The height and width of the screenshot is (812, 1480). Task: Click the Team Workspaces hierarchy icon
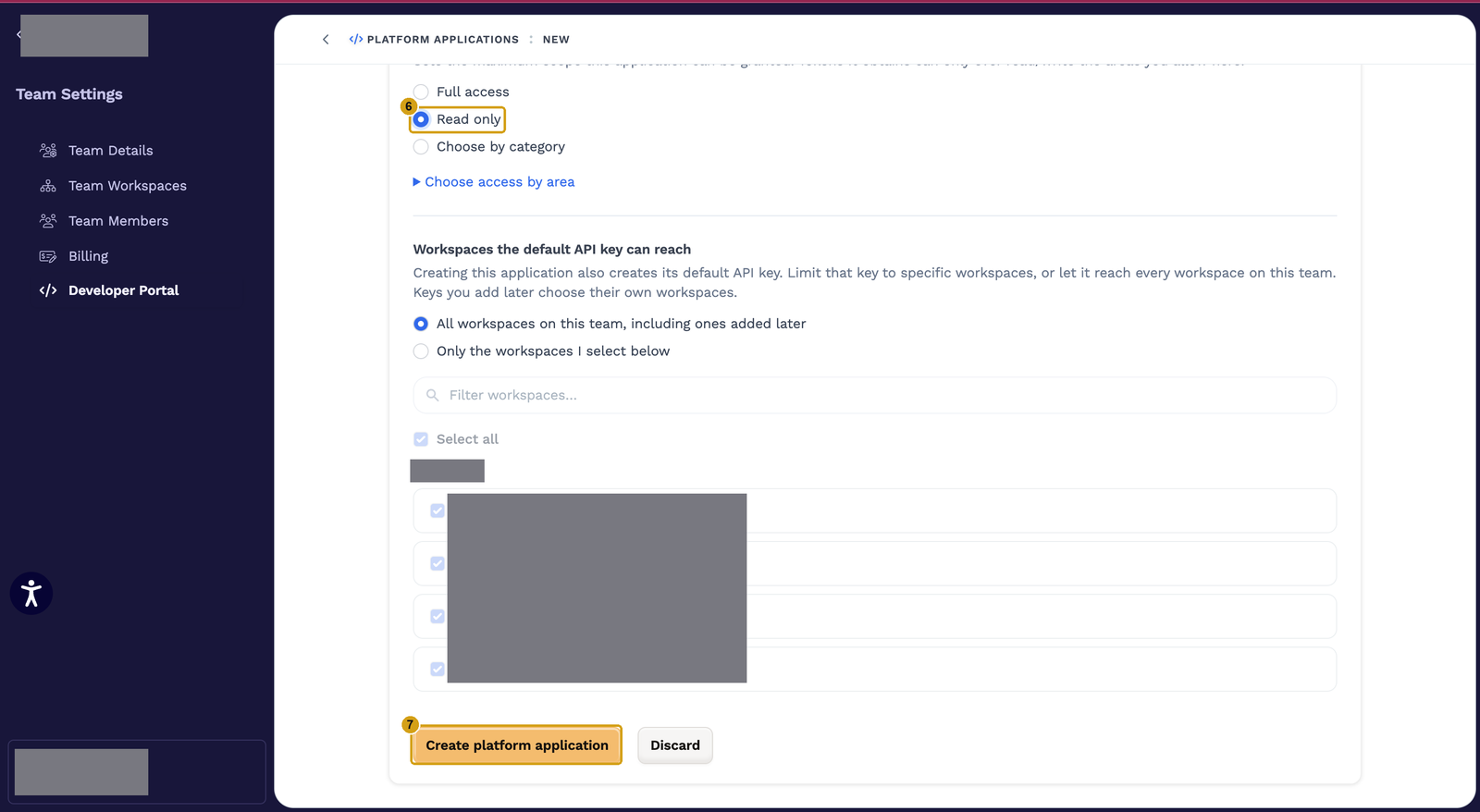(x=48, y=186)
